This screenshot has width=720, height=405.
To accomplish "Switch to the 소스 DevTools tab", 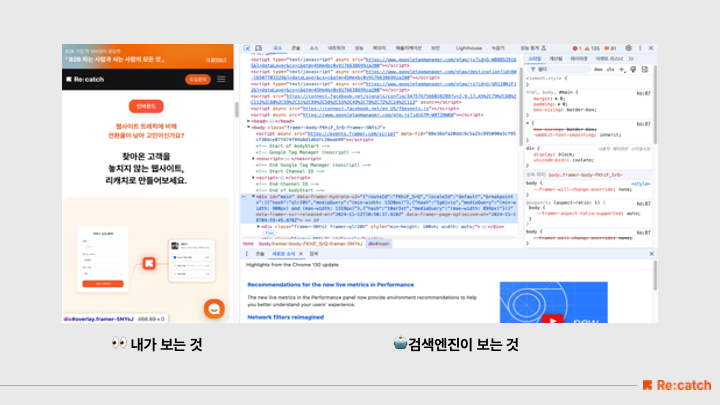I will (x=314, y=48).
